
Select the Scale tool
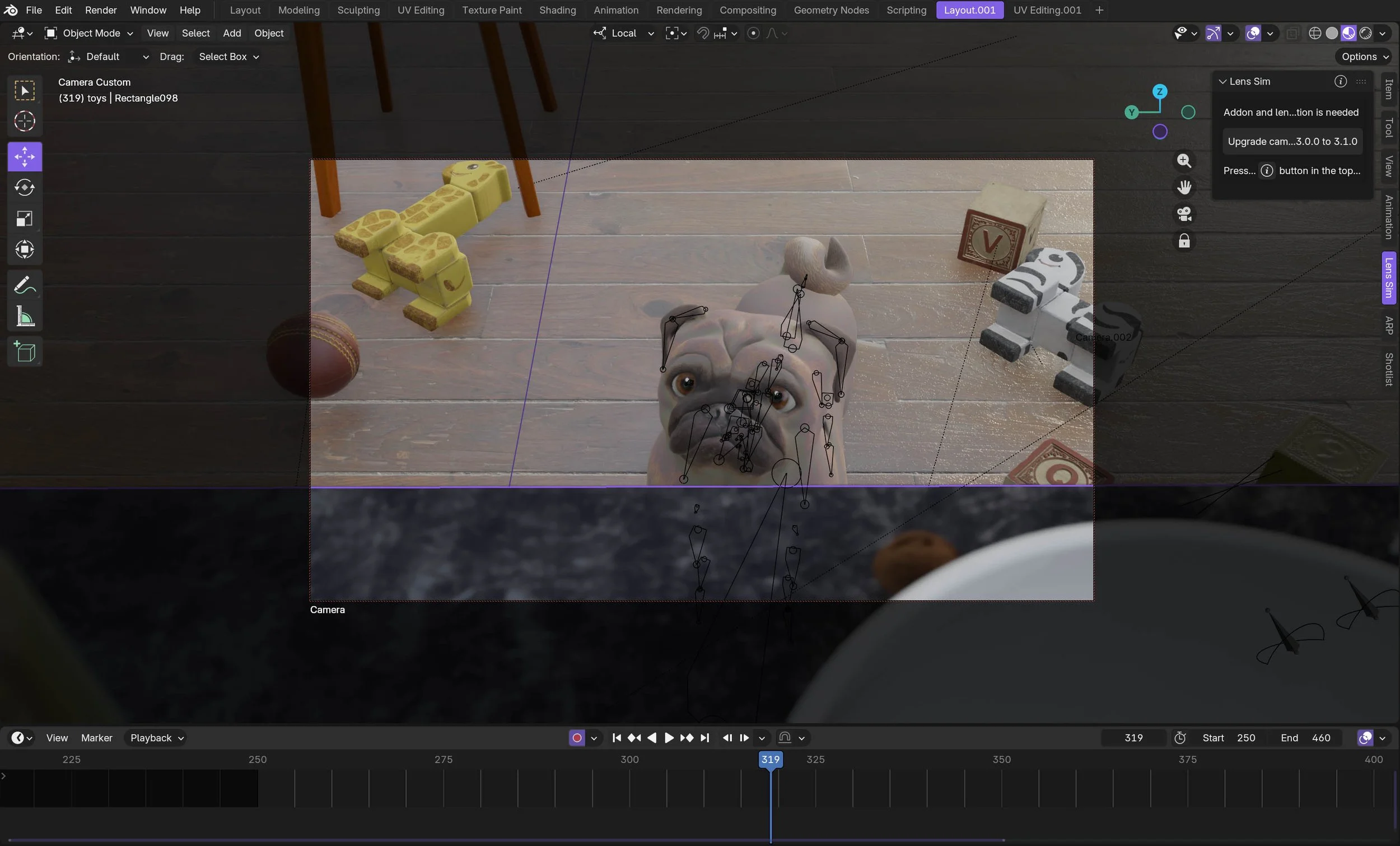click(25, 219)
